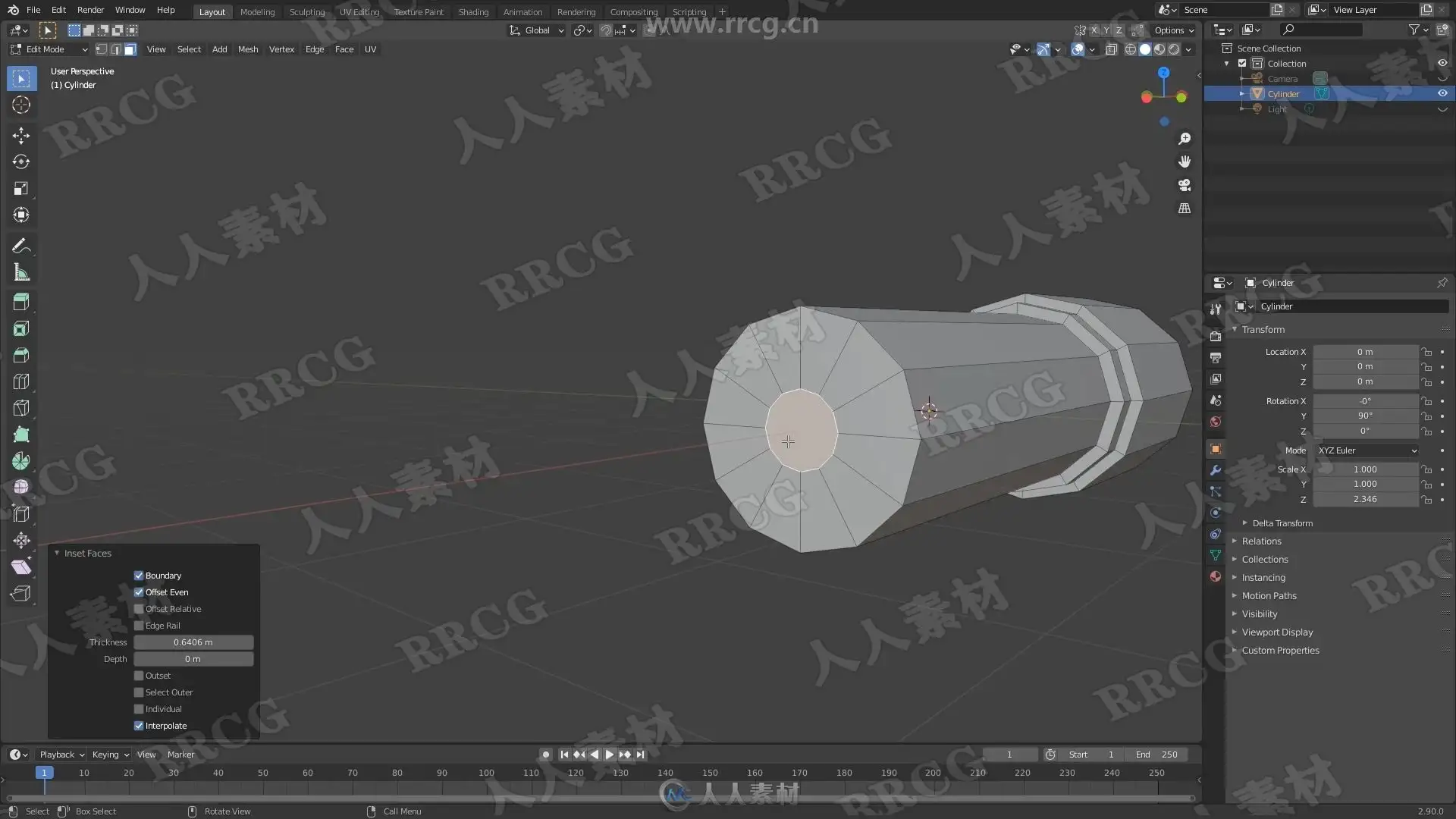This screenshot has height=819, width=1456.
Task: Select the Rotate tool
Action: 21,162
